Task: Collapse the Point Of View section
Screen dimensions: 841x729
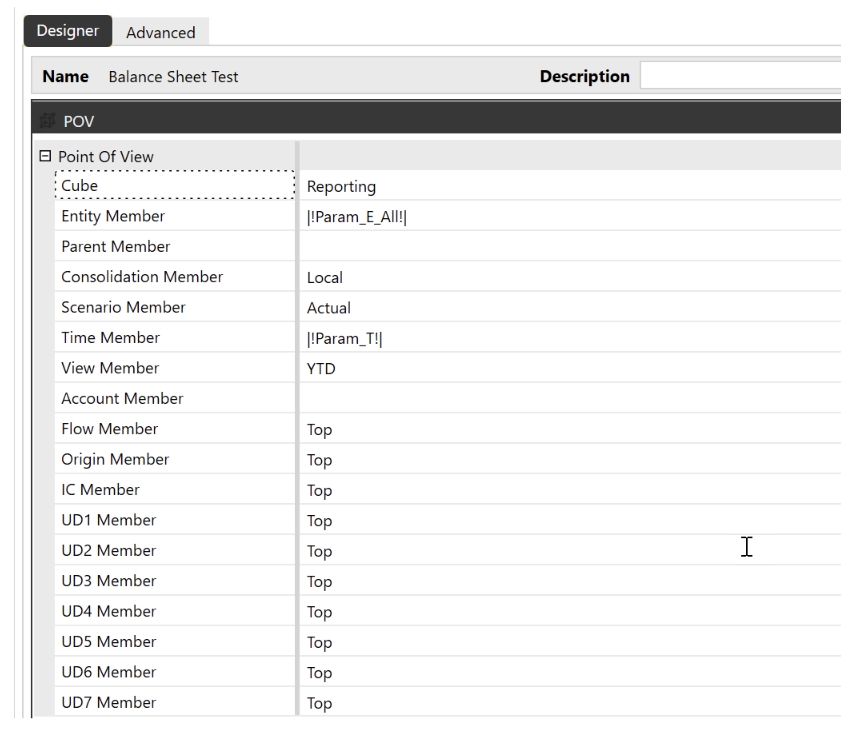Action: tap(44, 156)
